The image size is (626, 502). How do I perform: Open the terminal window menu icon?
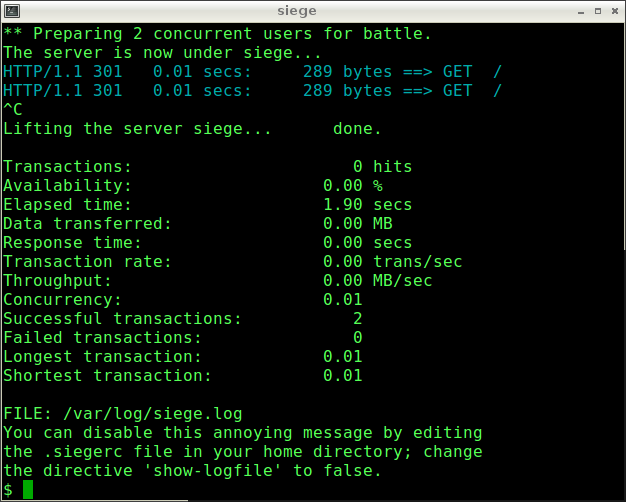pos(12,11)
